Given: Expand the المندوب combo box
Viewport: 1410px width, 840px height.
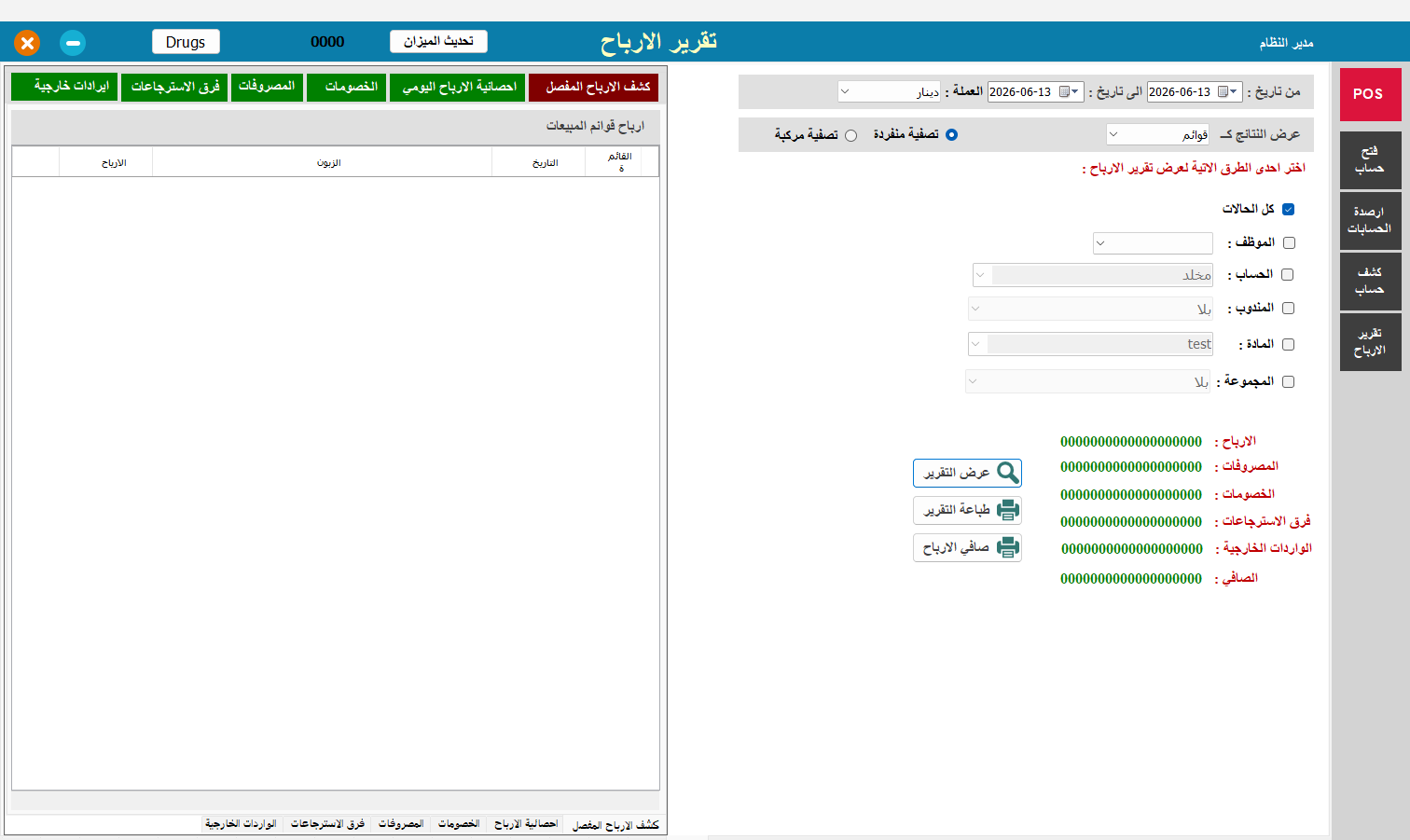Looking at the screenshot, I should tap(975, 309).
